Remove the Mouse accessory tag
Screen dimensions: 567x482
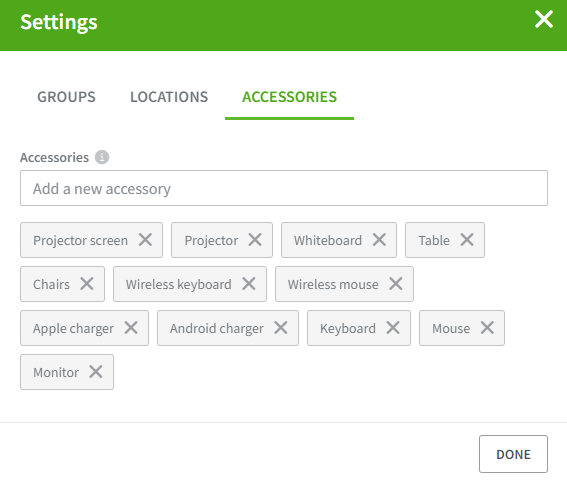coord(487,328)
